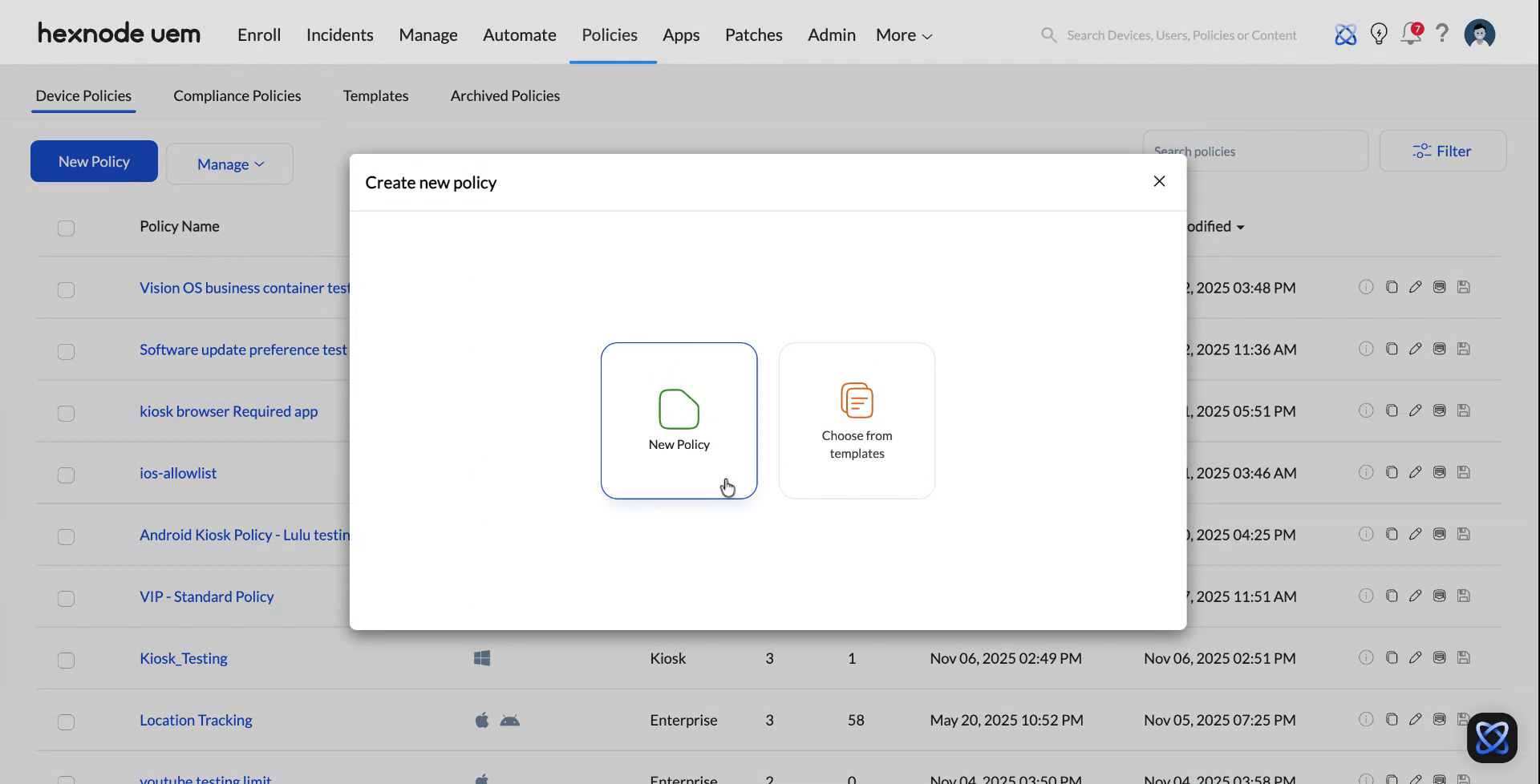
Task: Click save icon for Software update preference test
Action: click(x=1464, y=349)
